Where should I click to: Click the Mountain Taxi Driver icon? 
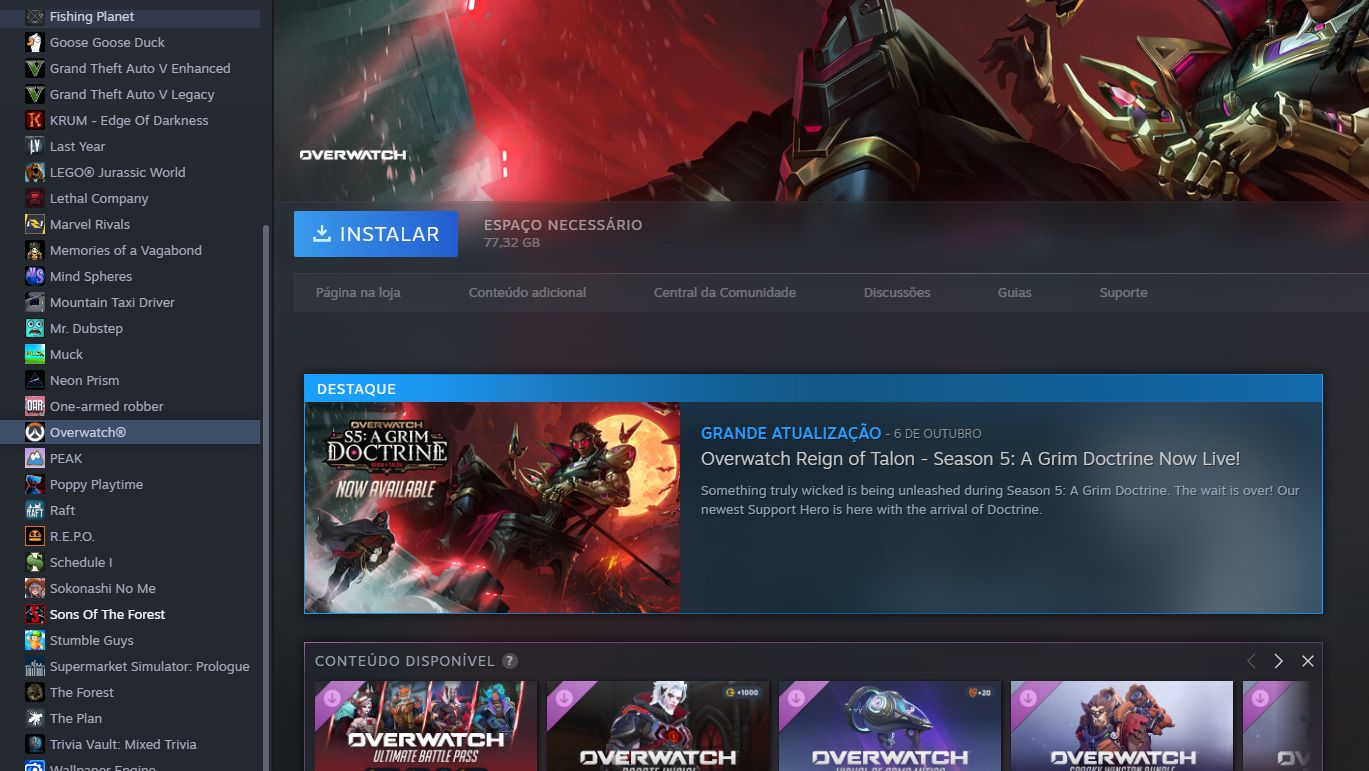(35, 302)
